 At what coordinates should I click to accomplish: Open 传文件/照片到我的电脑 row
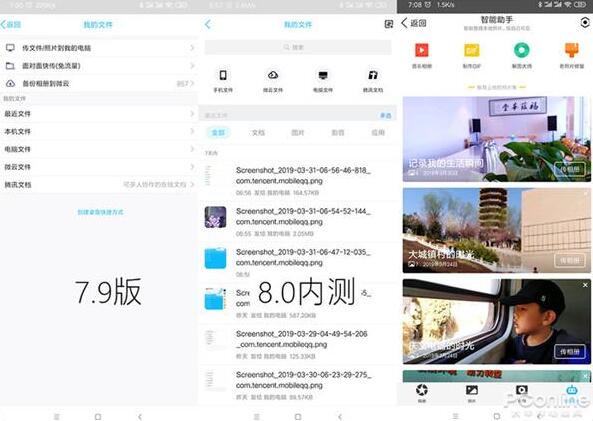98,48
